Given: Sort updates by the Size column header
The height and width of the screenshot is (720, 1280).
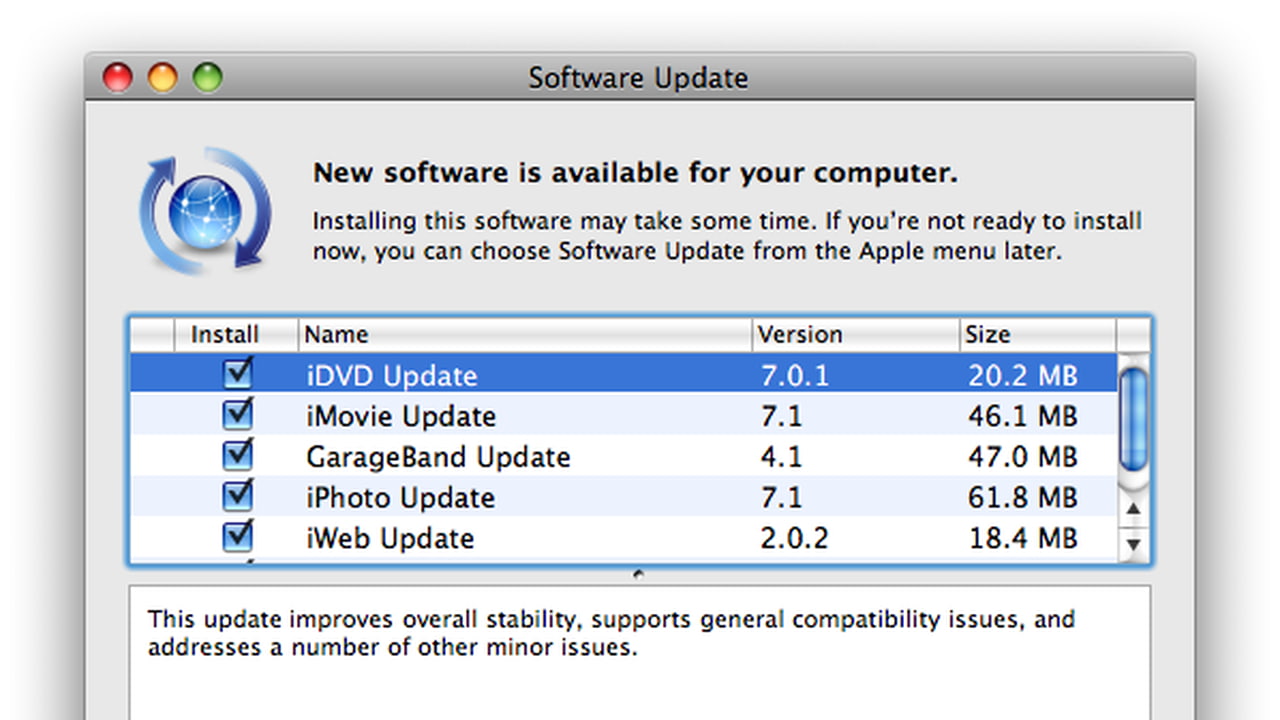Looking at the screenshot, I should pyautogui.click(x=1037, y=335).
